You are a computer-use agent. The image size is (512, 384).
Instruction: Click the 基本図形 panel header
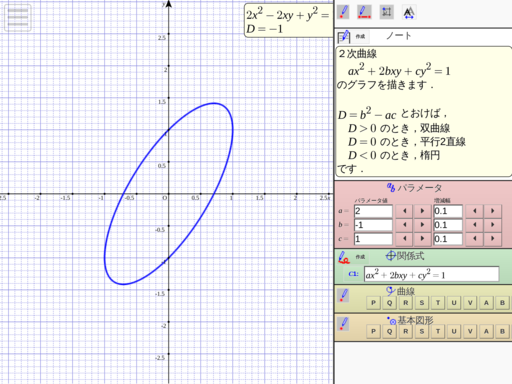(x=410, y=321)
